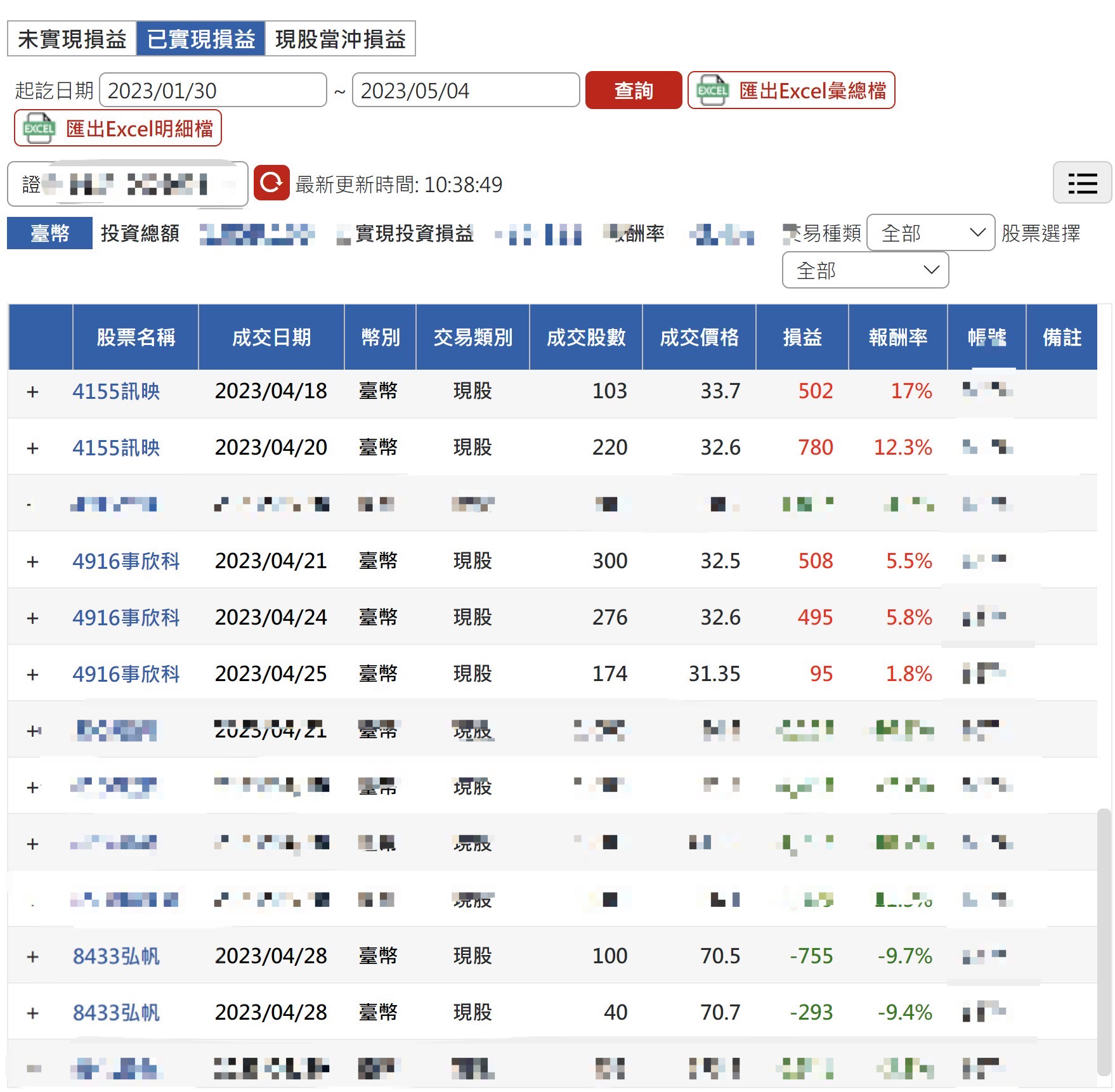Image resolution: width=1115 pixels, height=1092 pixels.
Task: Click the red refresh icon
Action: pyautogui.click(x=271, y=183)
